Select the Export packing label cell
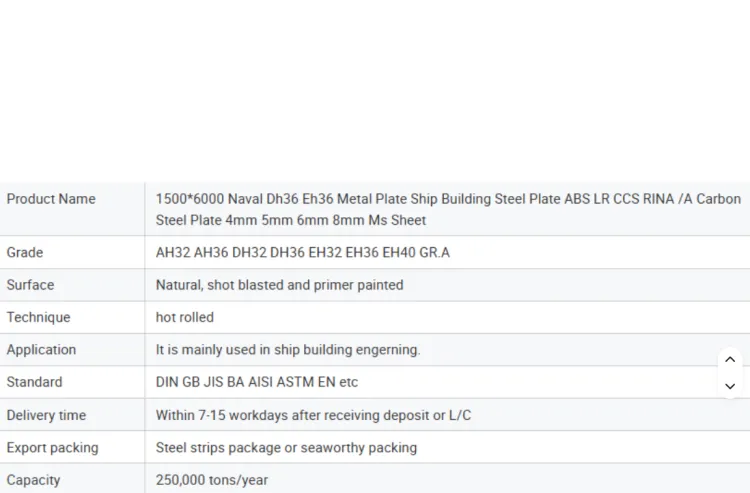Image resolution: width=750 pixels, height=493 pixels. 72,448
